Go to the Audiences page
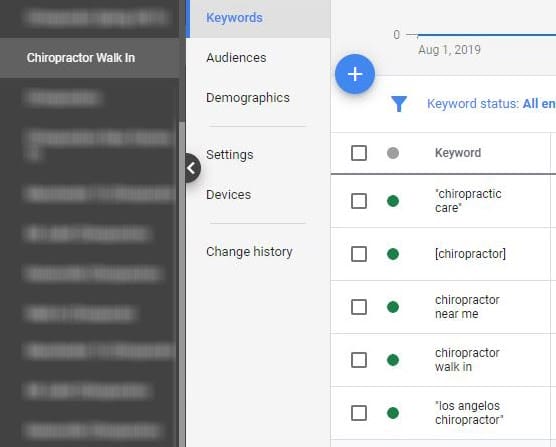Screen dimensions: 556x447 point(236,57)
